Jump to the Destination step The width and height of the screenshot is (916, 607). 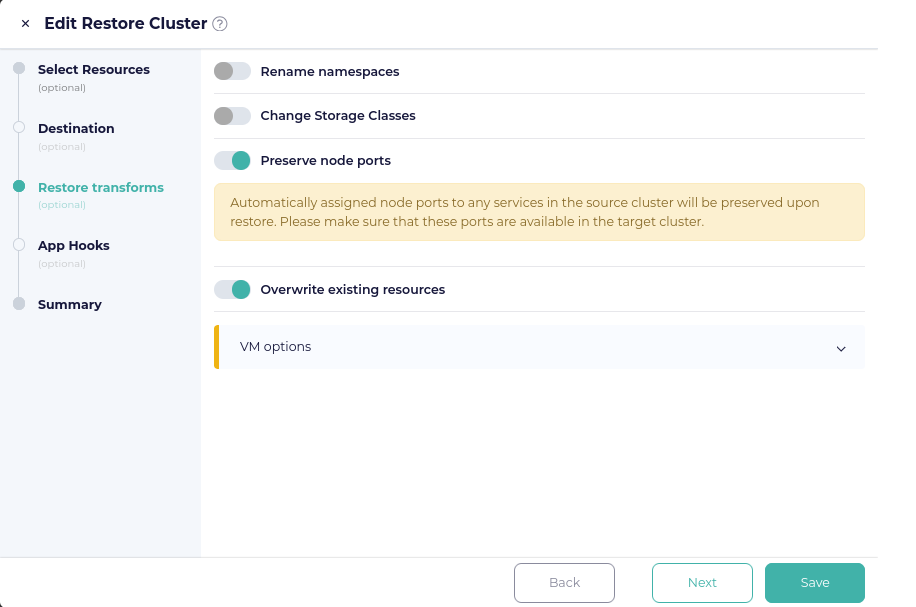76,129
